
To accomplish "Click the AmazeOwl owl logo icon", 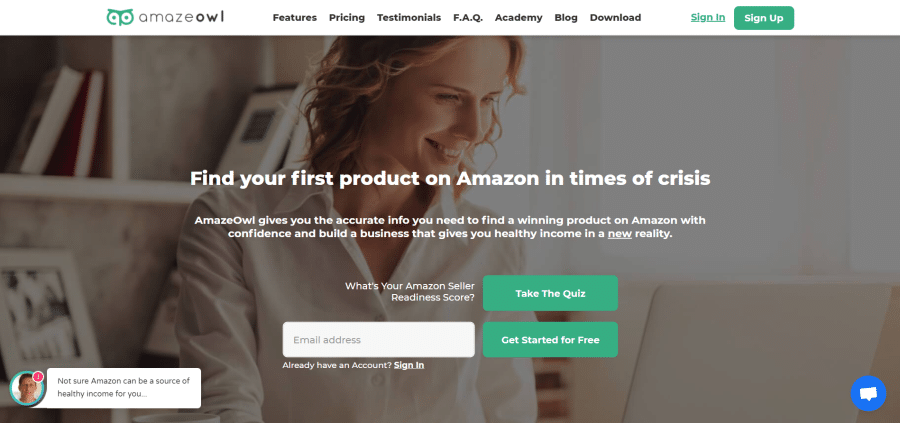I will 120,17.
